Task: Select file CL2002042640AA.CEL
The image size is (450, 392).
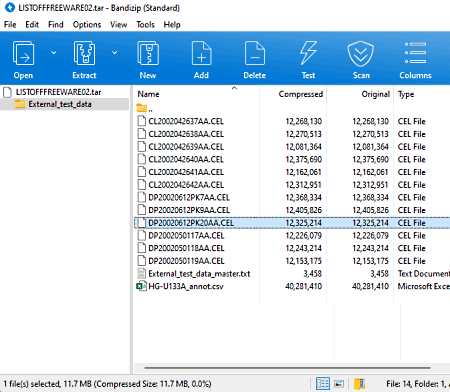Action: [x=186, y=159]
